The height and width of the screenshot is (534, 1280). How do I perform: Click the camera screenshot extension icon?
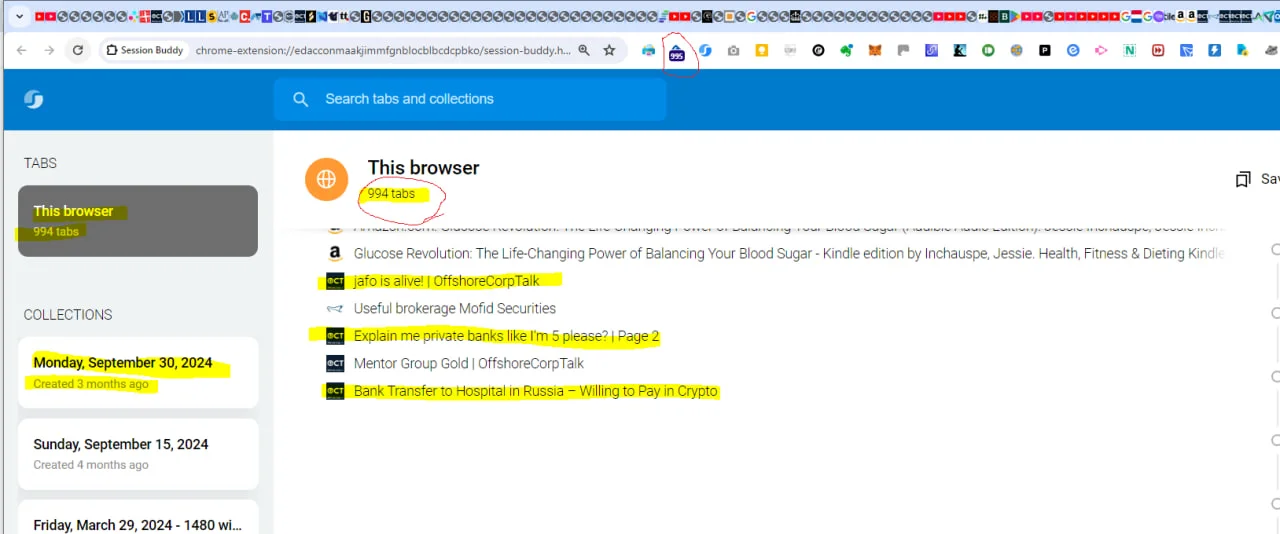tap(734, 50)
